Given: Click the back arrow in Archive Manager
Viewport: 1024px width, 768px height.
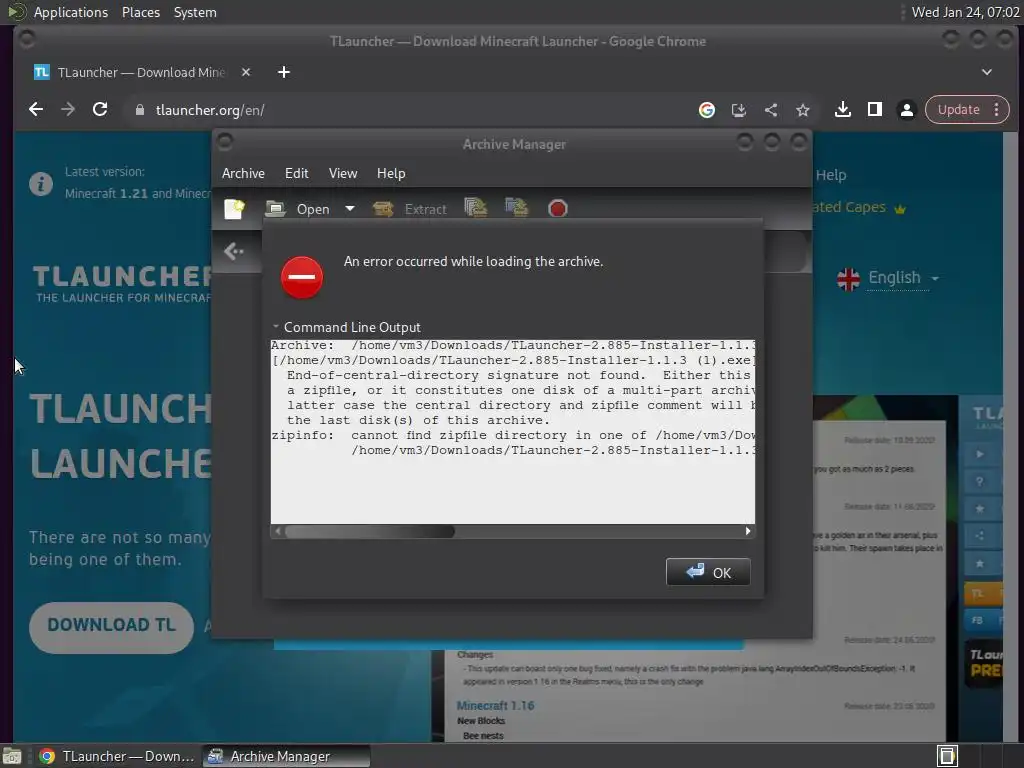Looking at the screenshot, I should point(234,251).
